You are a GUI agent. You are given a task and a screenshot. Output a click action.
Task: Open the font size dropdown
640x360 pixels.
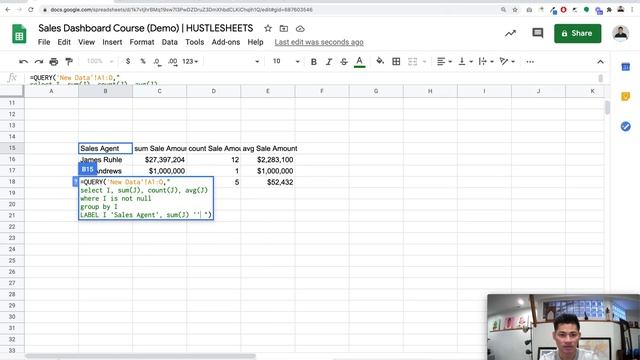pyautogui.click(x=286, y=61)
